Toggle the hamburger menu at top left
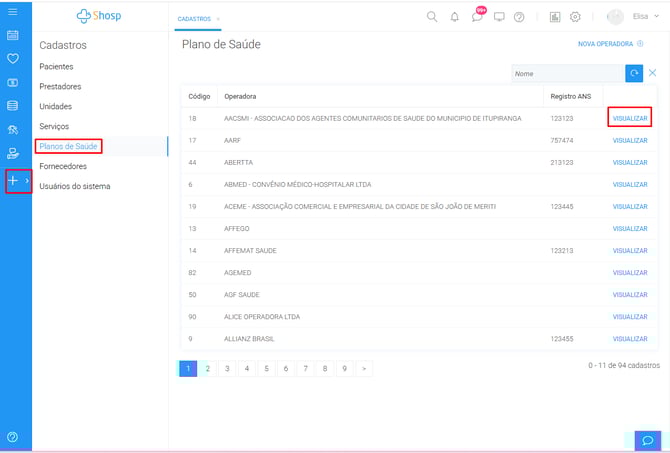670x453 pixels. (13, 12)
